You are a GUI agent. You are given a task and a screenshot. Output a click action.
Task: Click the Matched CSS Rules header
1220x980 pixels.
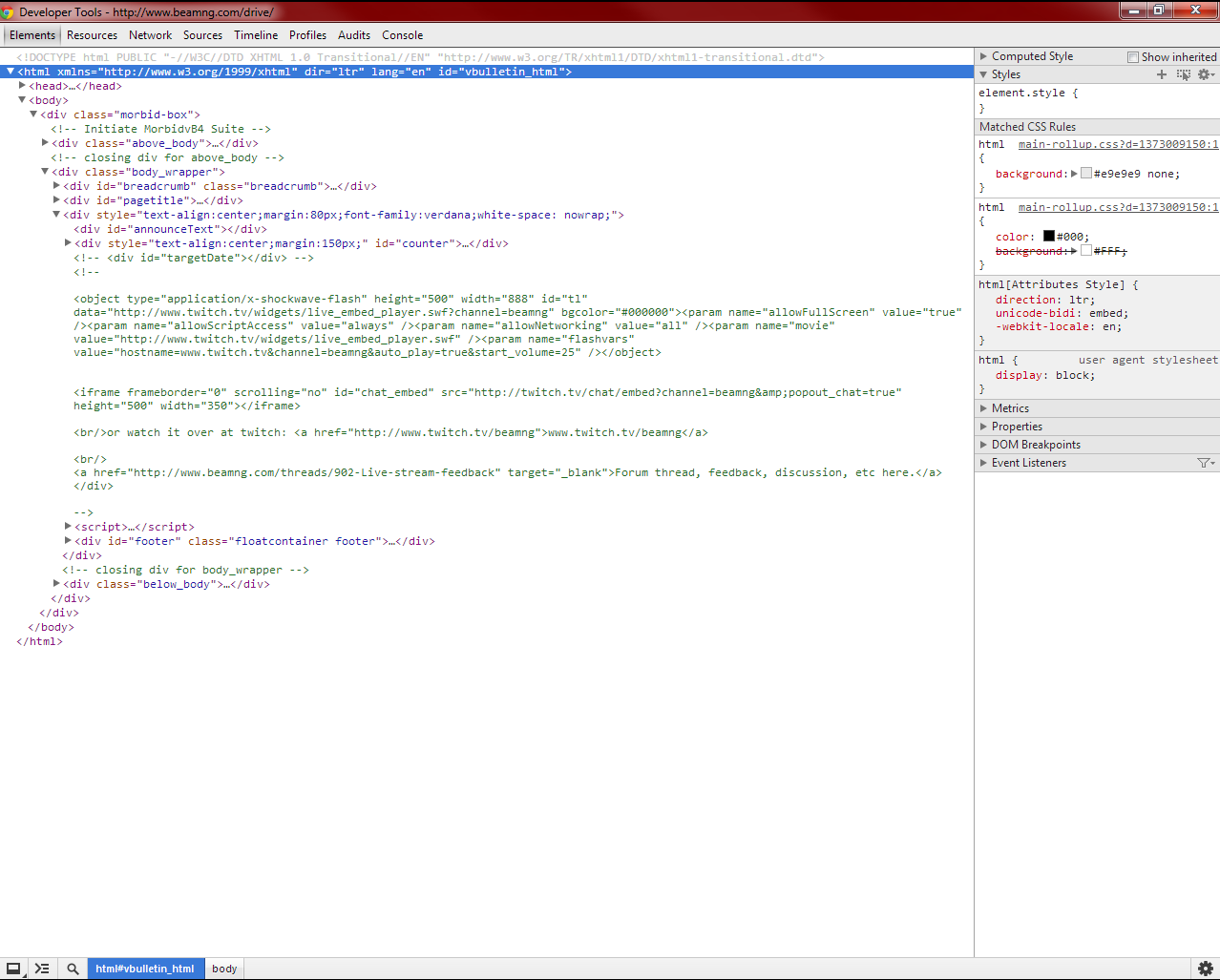[x=1097, y=127]
